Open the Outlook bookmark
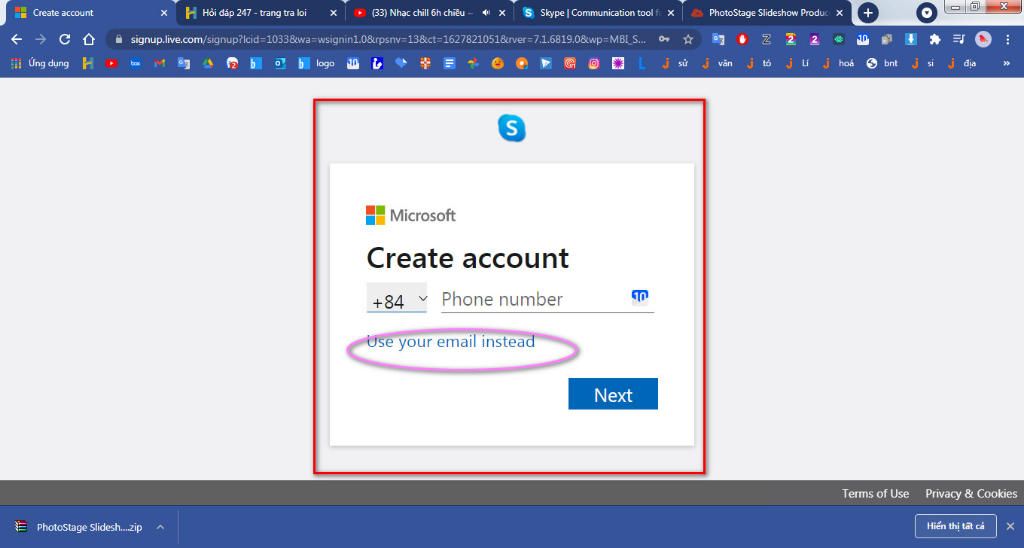 tap(280, 63)
